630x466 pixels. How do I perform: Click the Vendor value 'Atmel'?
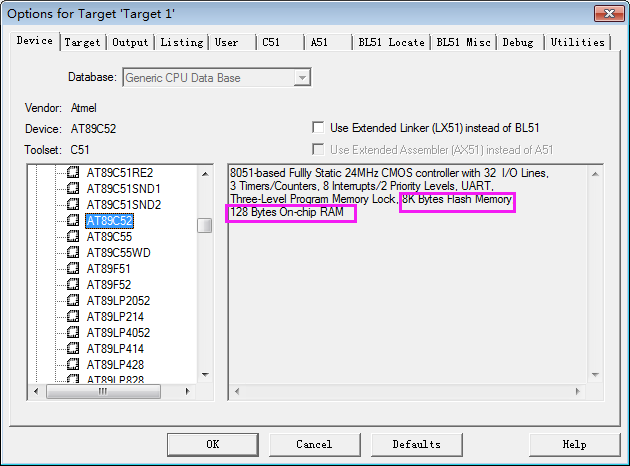pos(84,108)
